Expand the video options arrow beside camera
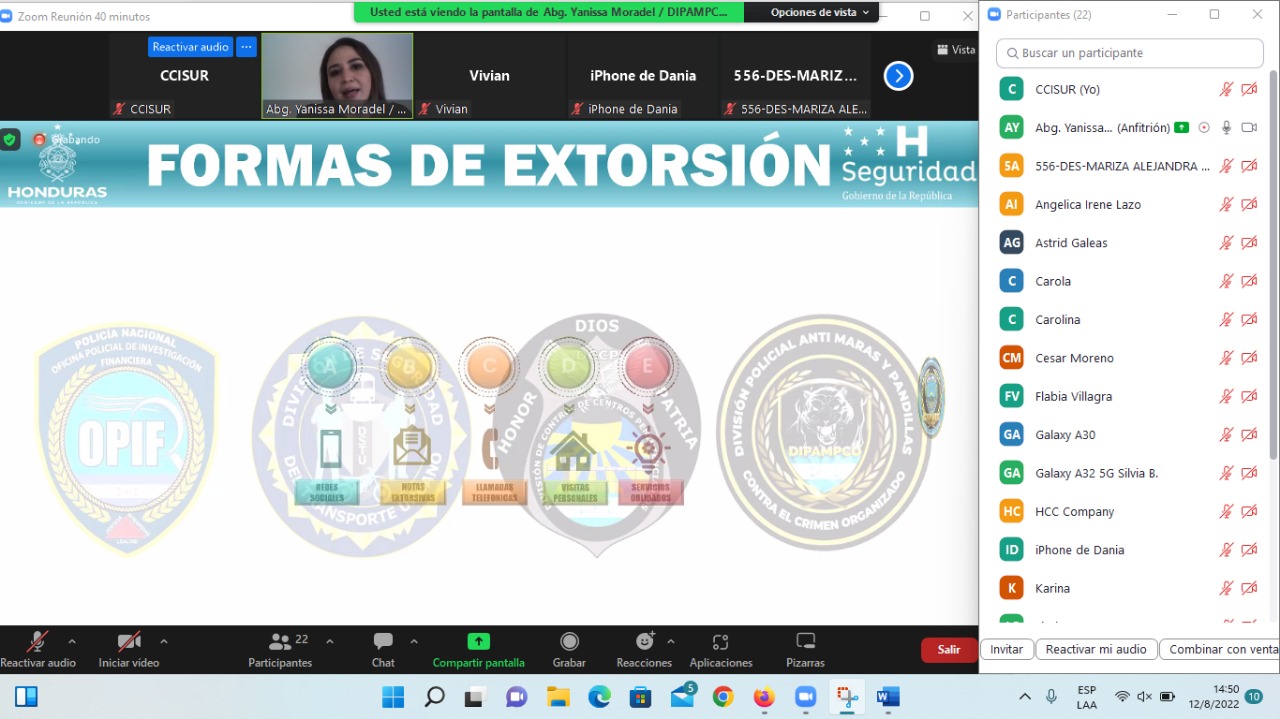Screen dimensions: 1280x719 (164, 641)
